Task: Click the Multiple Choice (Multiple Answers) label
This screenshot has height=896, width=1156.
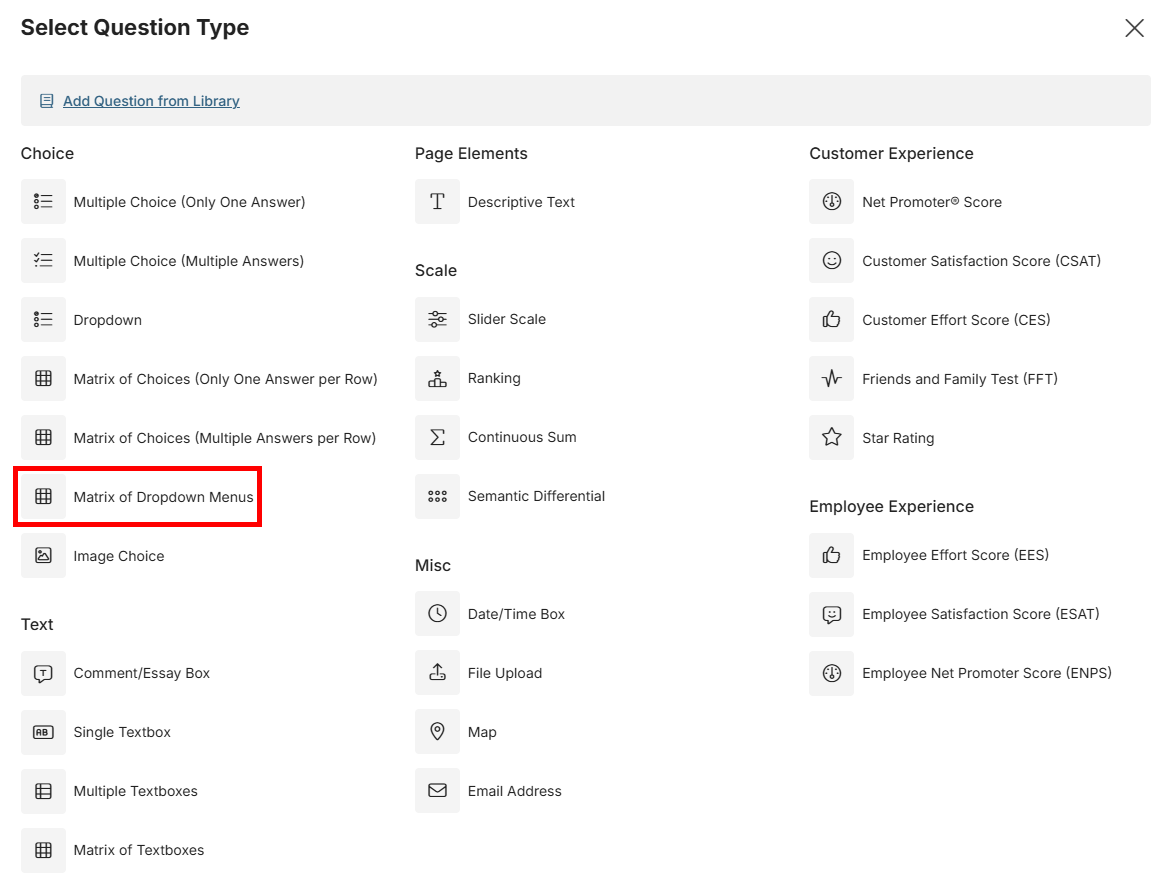Action: 189,261
